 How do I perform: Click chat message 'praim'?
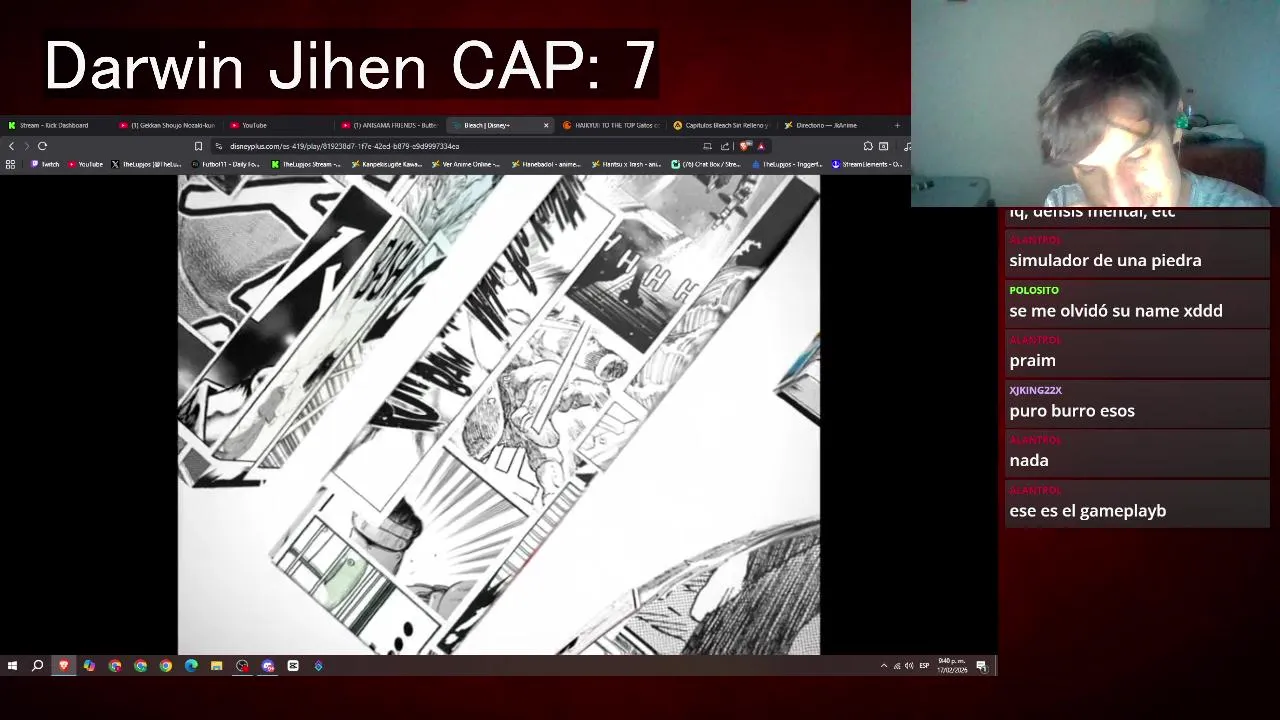coord(1032,361)
